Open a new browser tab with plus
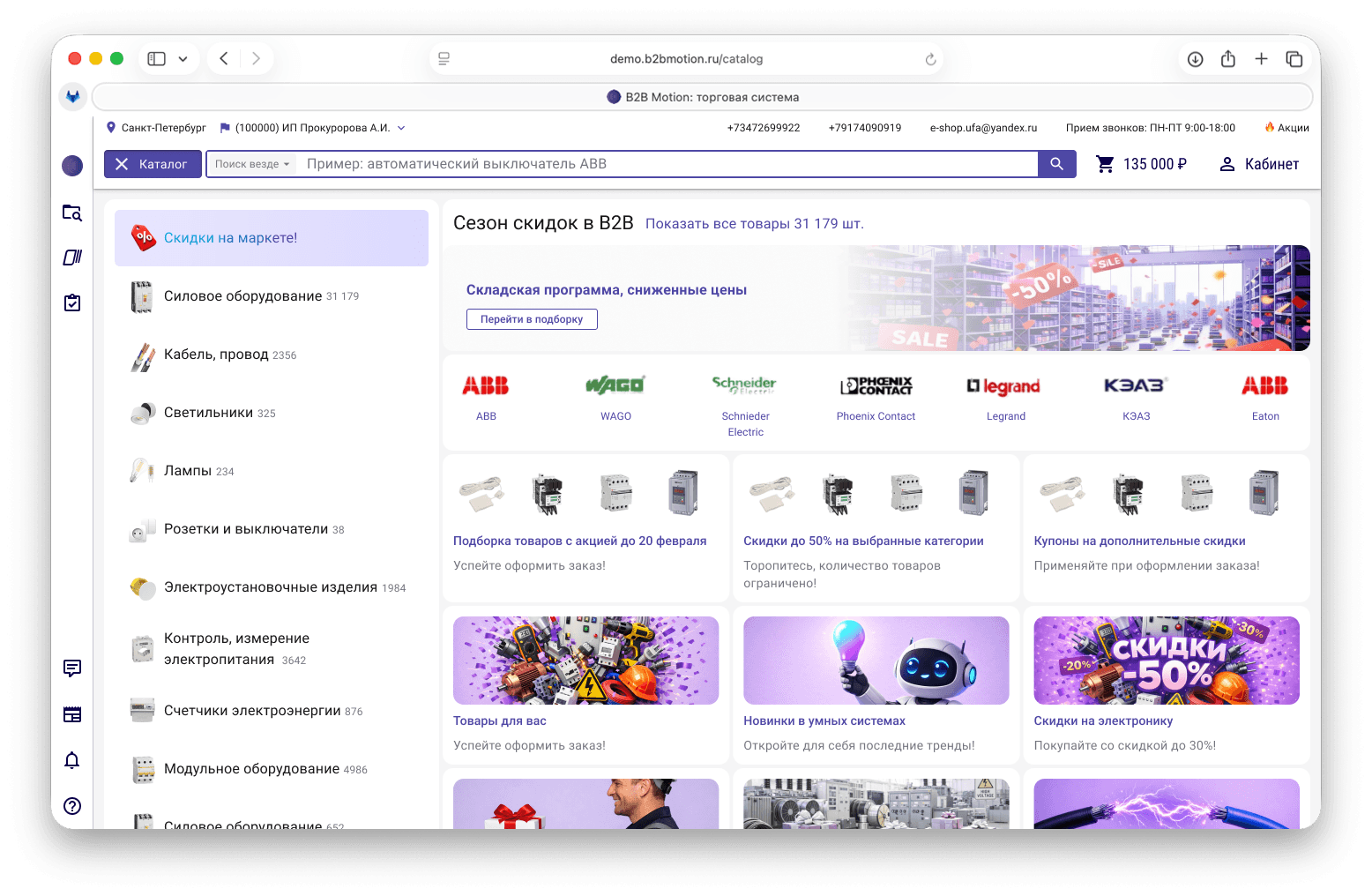This screenshot has height=896, width=1372. pyautogui.click(x=1261, y=59)
